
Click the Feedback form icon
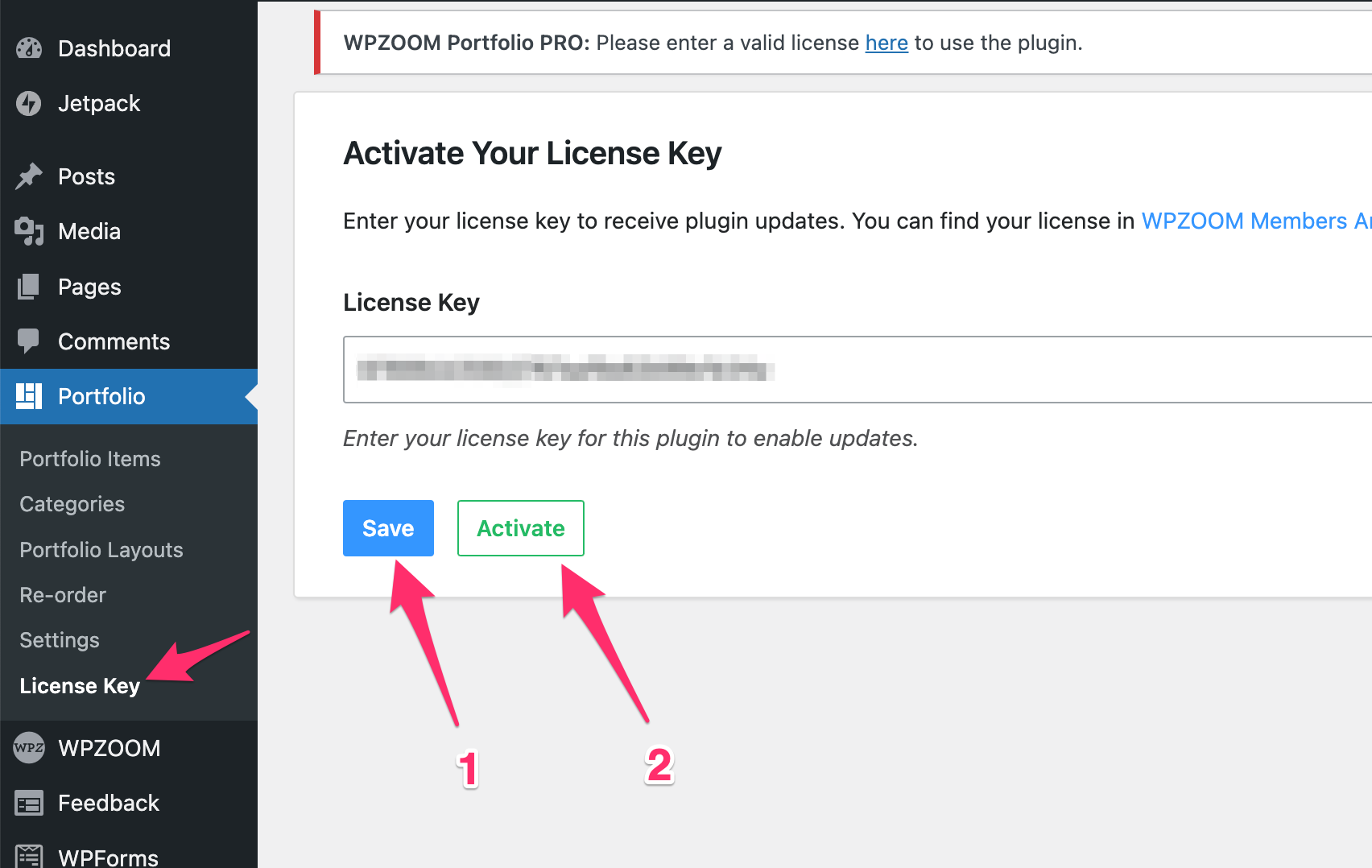(x=29, y=804)
